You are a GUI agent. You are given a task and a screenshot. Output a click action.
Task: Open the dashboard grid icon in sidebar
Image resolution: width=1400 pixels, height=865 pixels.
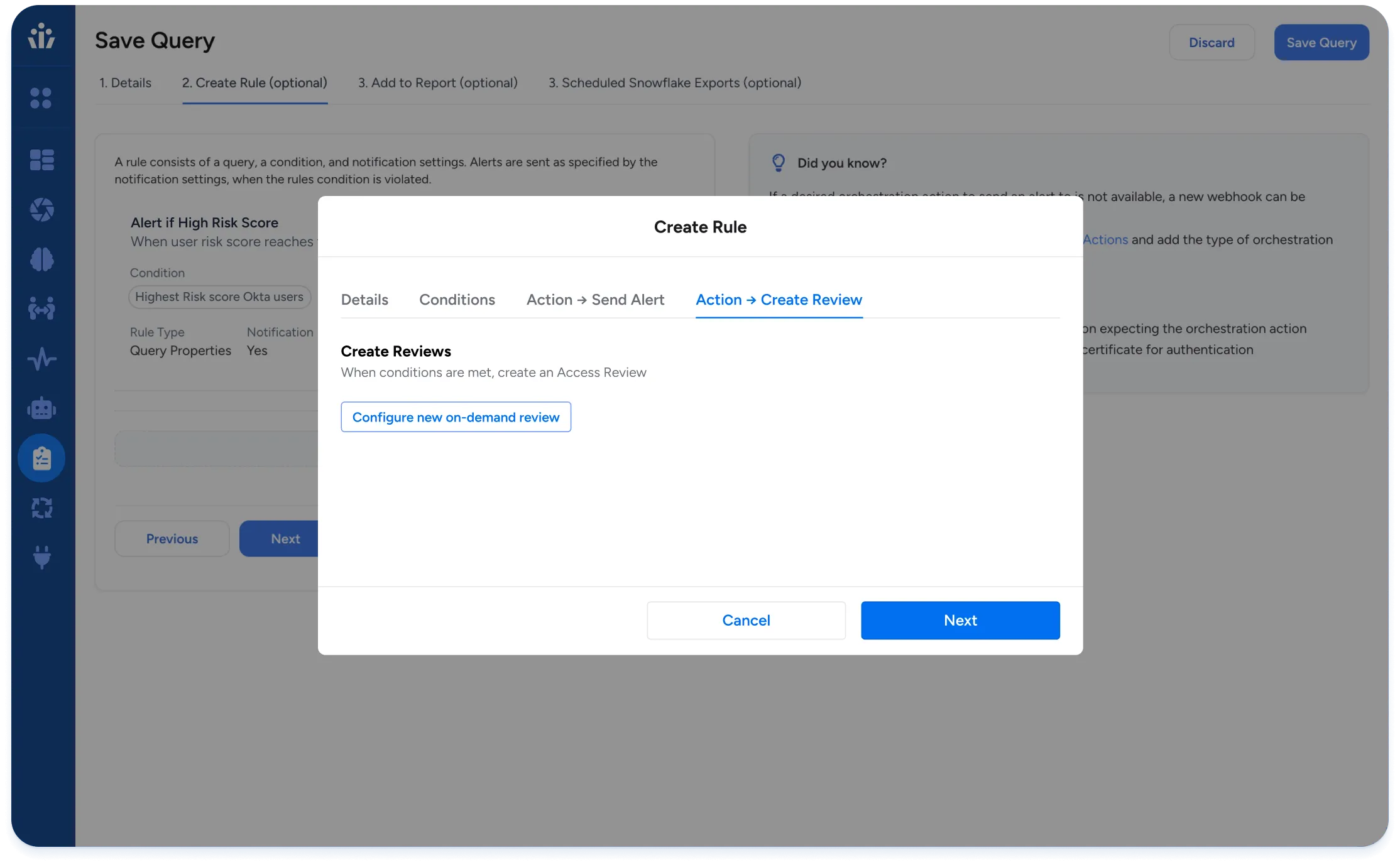[x=41, y=160]
